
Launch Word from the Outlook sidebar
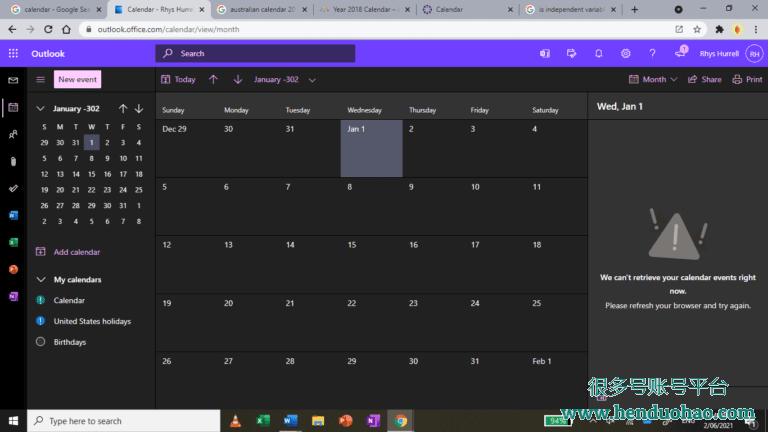pos(13,215)
